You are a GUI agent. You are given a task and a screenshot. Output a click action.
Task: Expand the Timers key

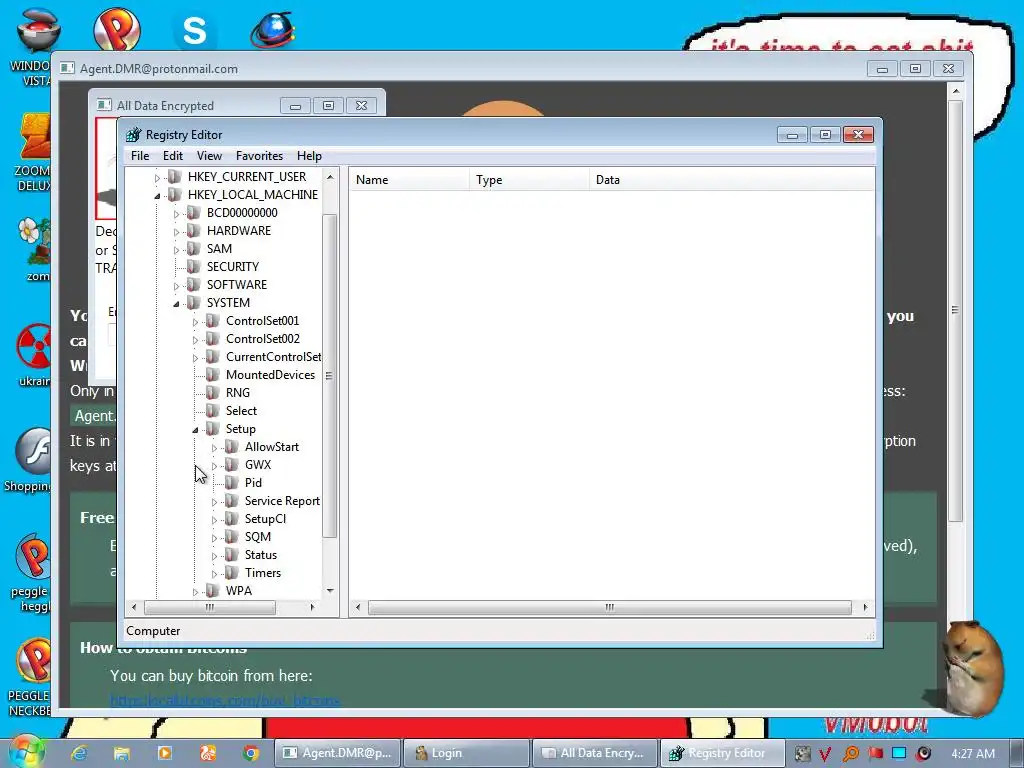tap(214, 574)
